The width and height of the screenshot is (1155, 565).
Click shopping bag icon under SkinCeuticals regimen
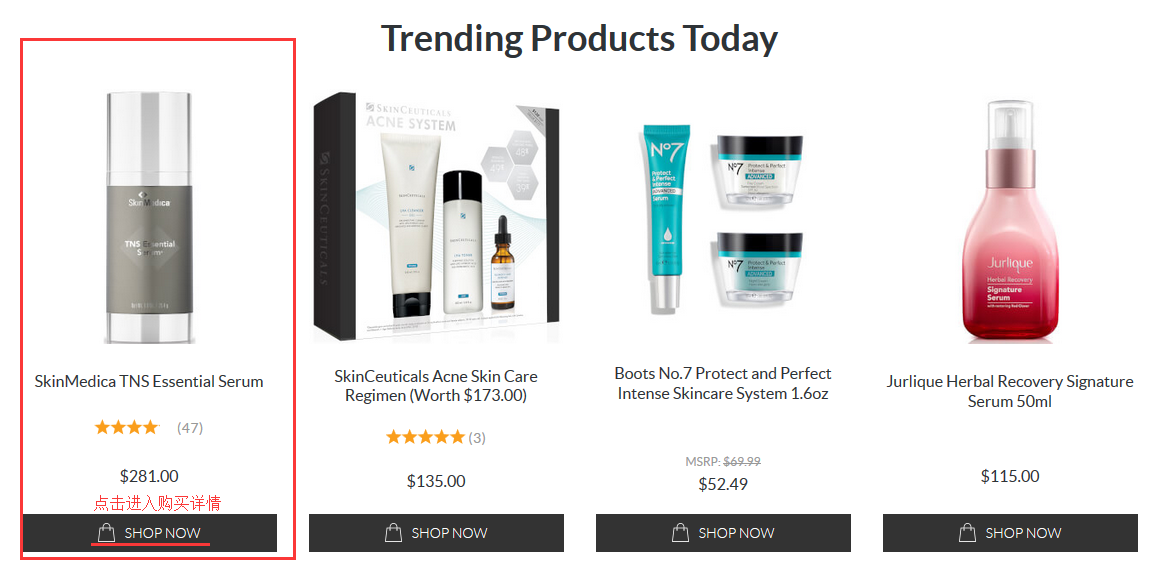tap(393, 533)
